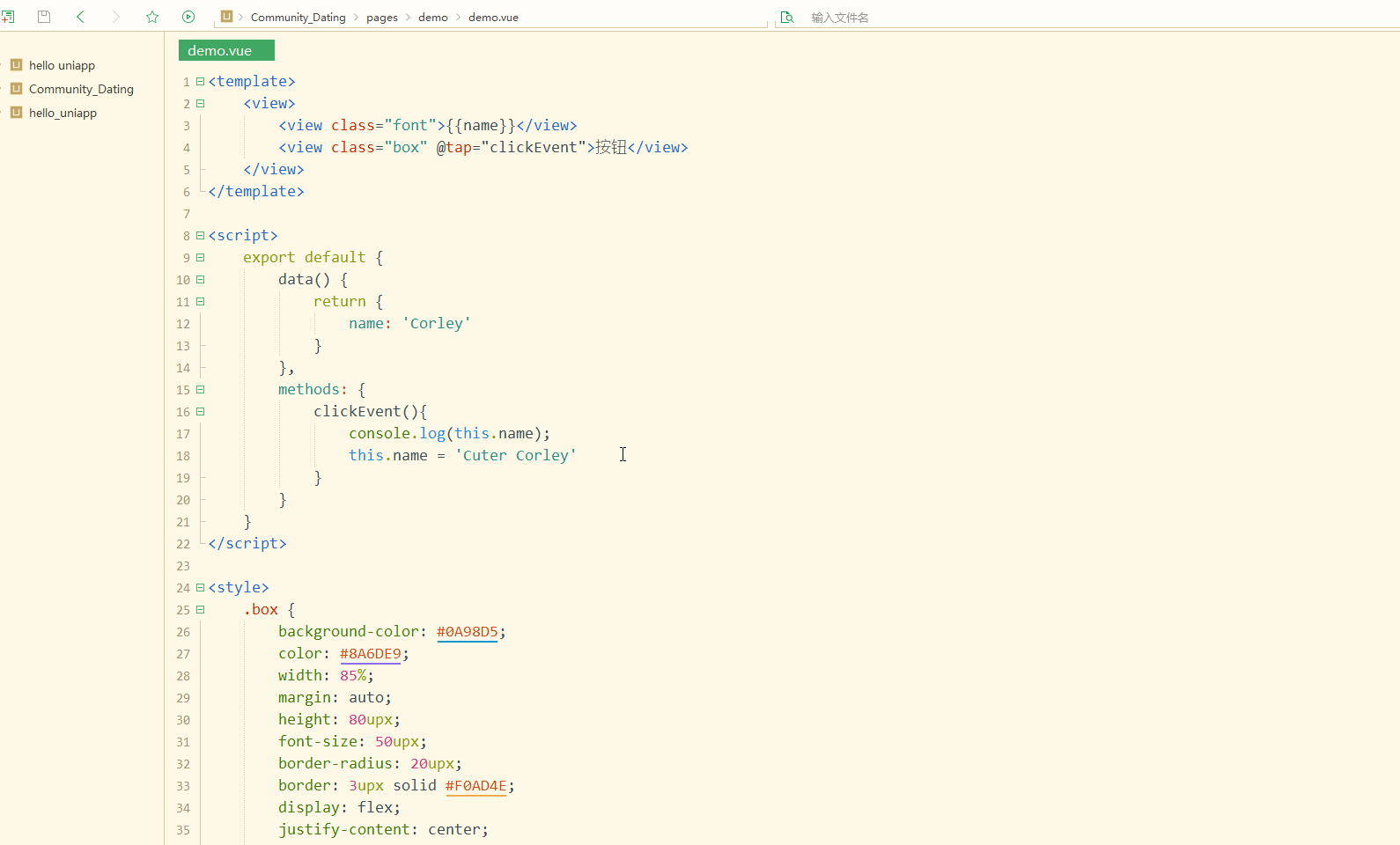Screen dimensions: 1400x845
Task: Switch to the demo.vue editor tab
Action: pos(226,50)
